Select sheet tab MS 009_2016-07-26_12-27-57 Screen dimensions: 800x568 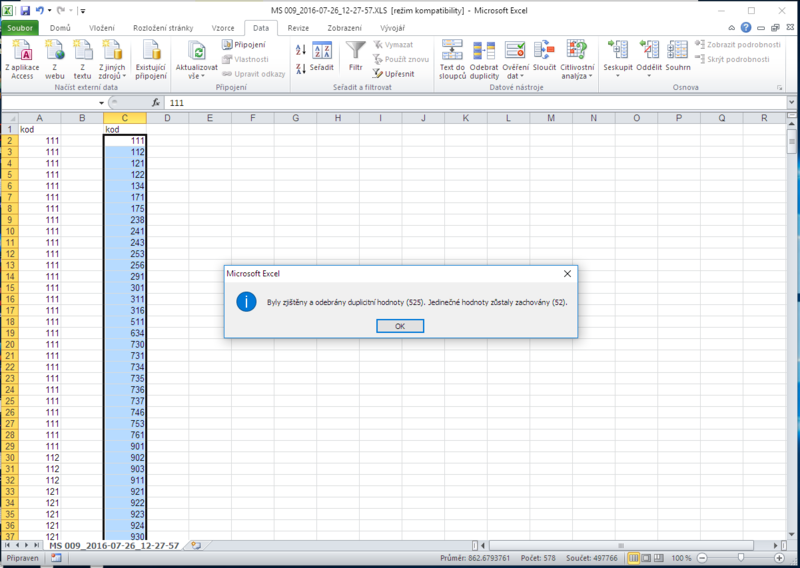point(114,546)
